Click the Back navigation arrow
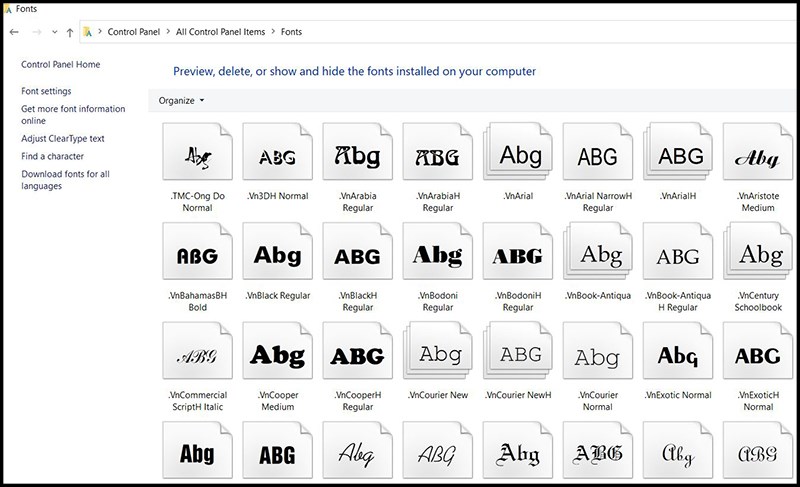Screen dimensions: 800x487 [x=14, y=32]
